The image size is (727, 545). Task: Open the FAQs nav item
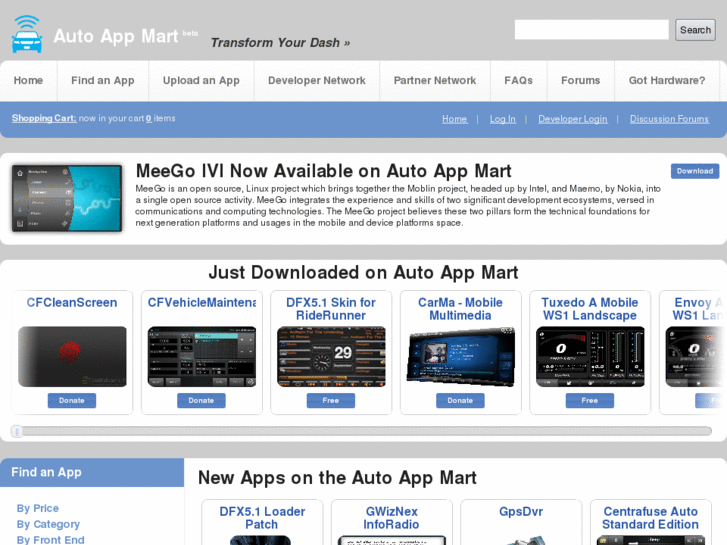pyautogui.click(x=518, y=81)
